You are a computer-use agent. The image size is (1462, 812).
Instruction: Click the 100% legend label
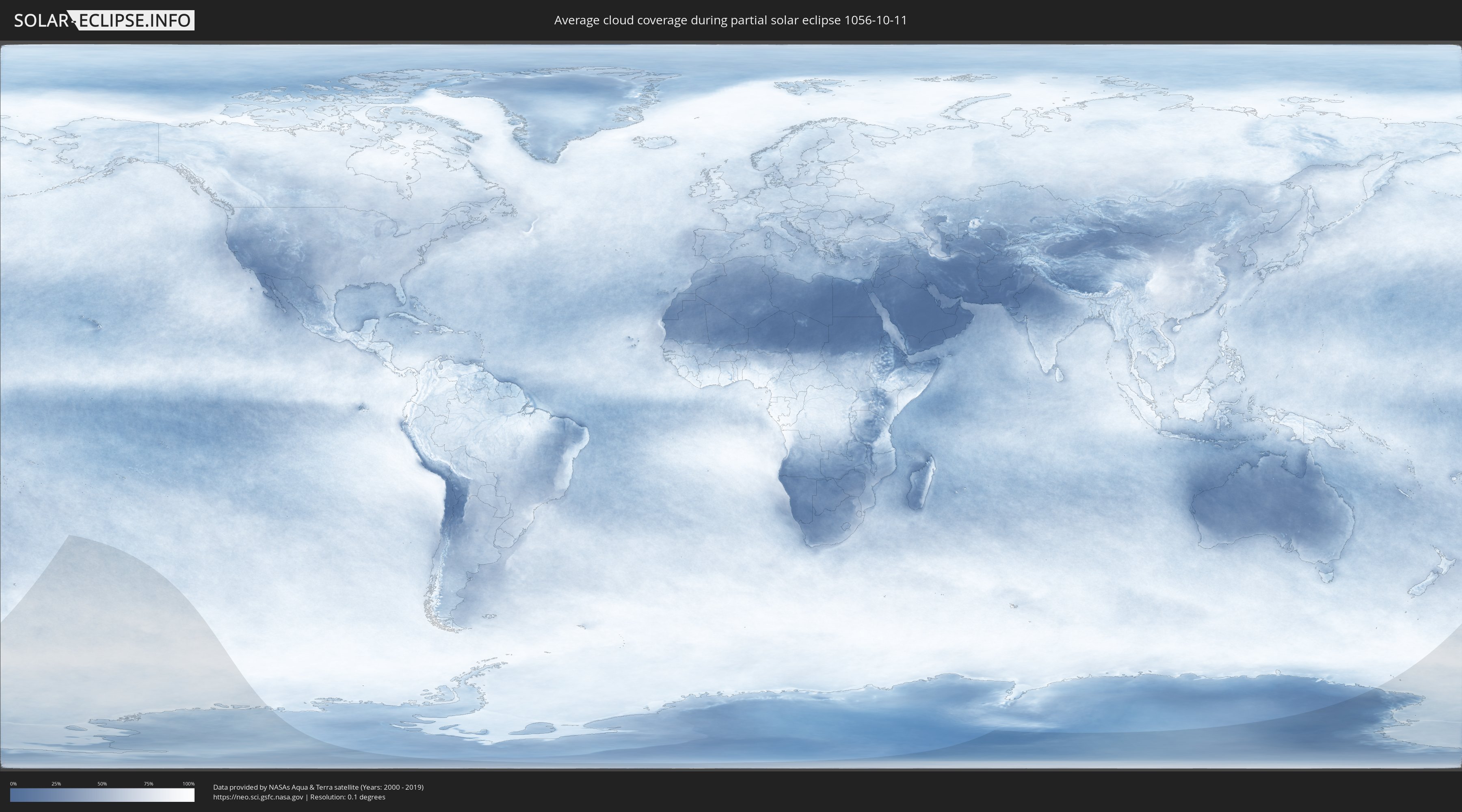(188, 784)
